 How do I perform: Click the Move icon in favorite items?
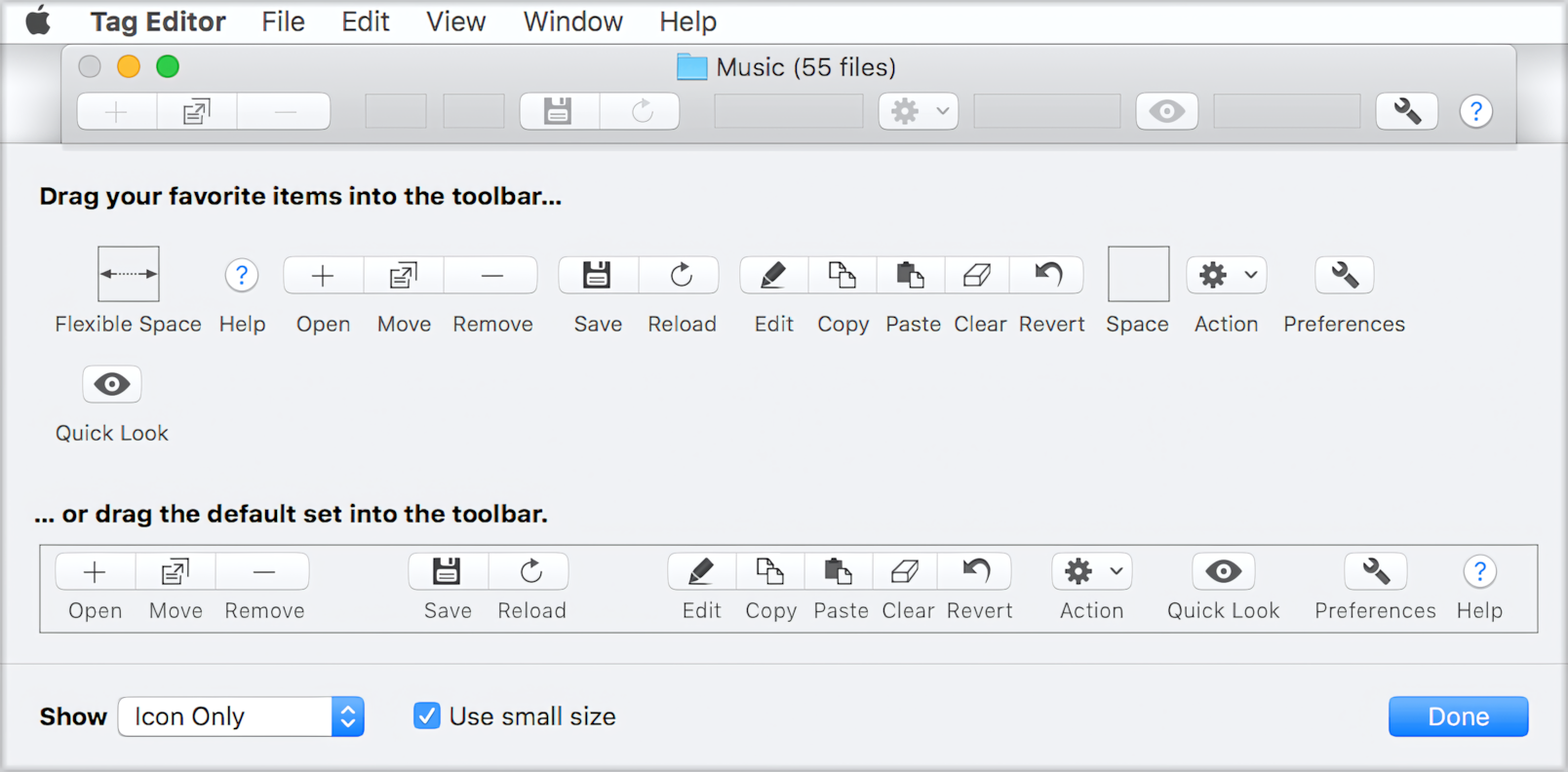pos(404,276)
